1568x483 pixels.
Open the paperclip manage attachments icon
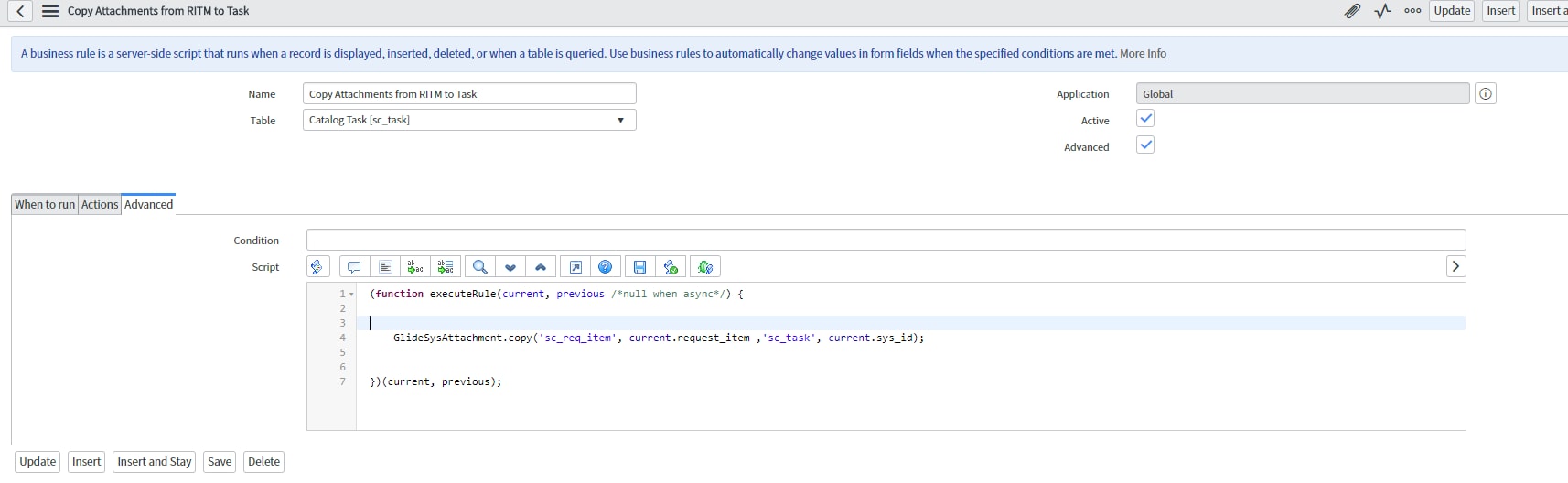pos(1352,11)
